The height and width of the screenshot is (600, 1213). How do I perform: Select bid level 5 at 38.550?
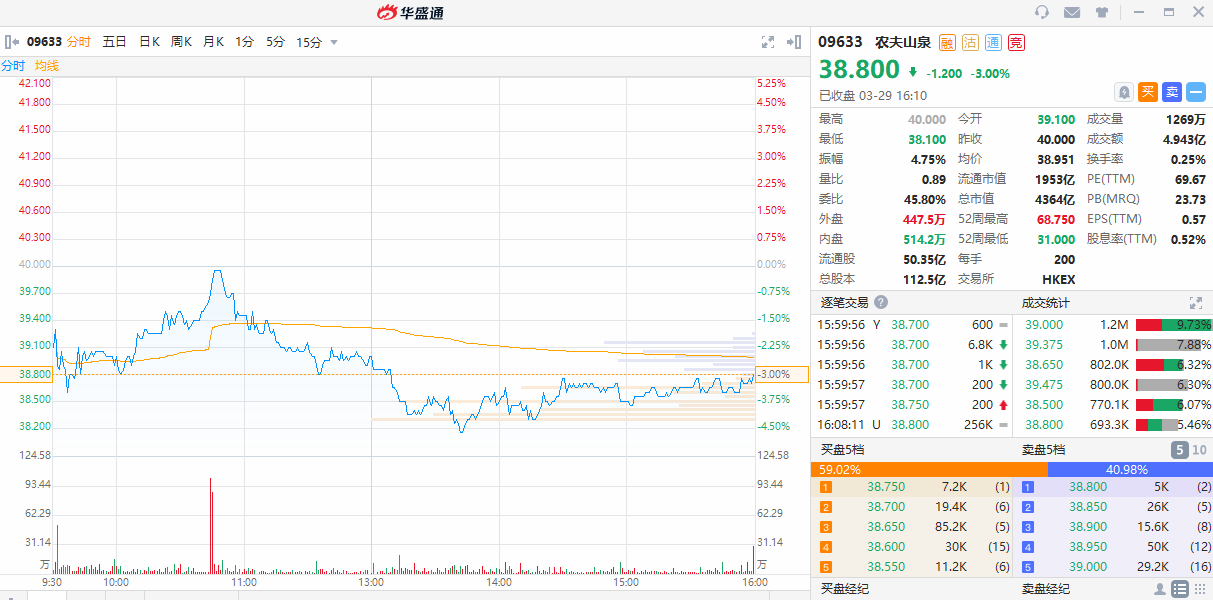(x=912, y=566)
